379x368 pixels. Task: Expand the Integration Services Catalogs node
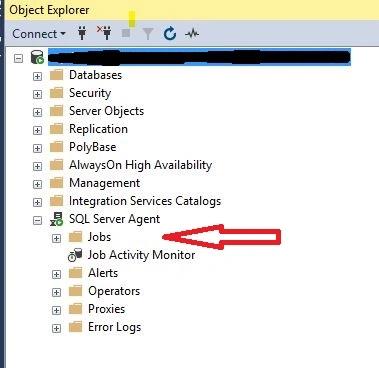(37, 202)
